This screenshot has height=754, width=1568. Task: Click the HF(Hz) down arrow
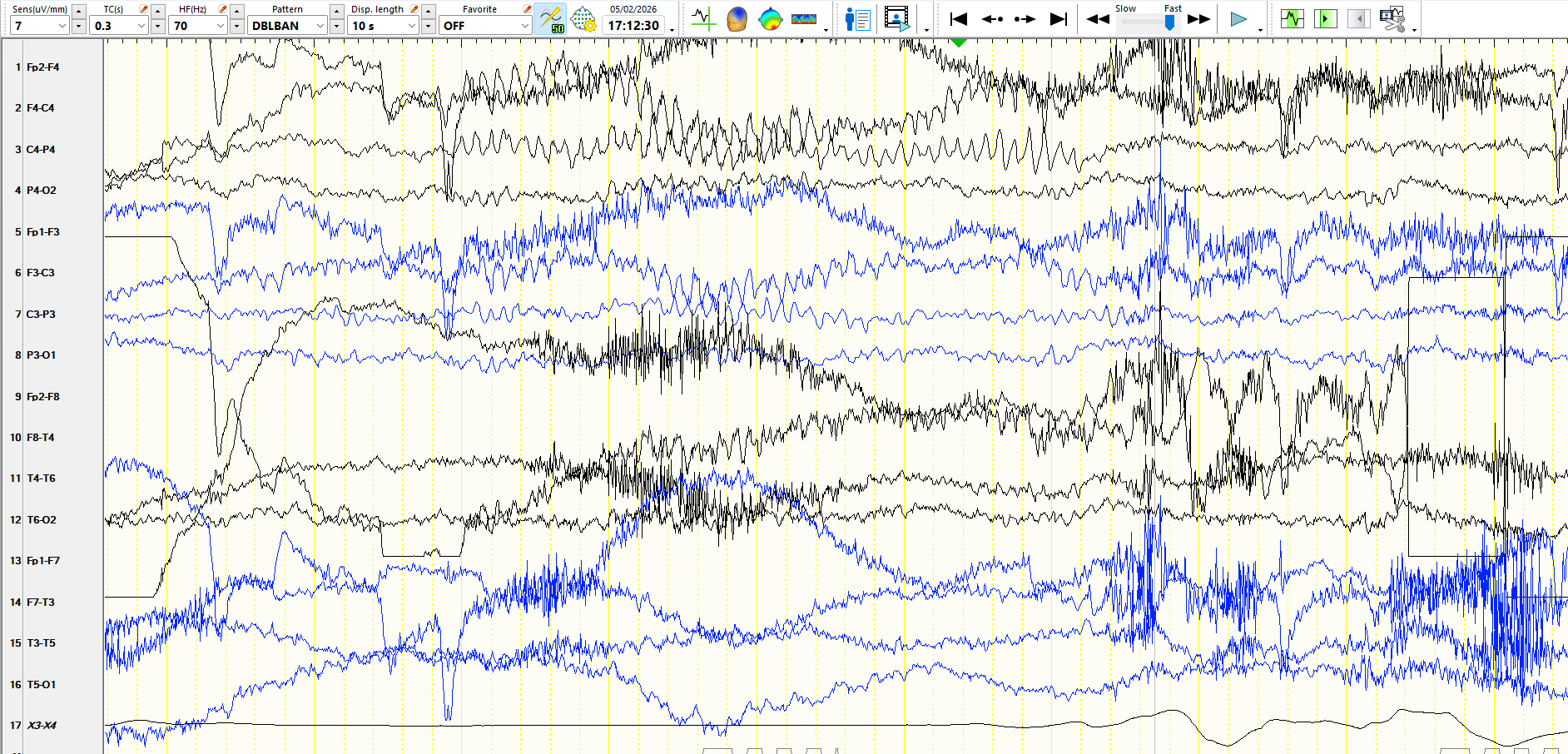[237, 26]
